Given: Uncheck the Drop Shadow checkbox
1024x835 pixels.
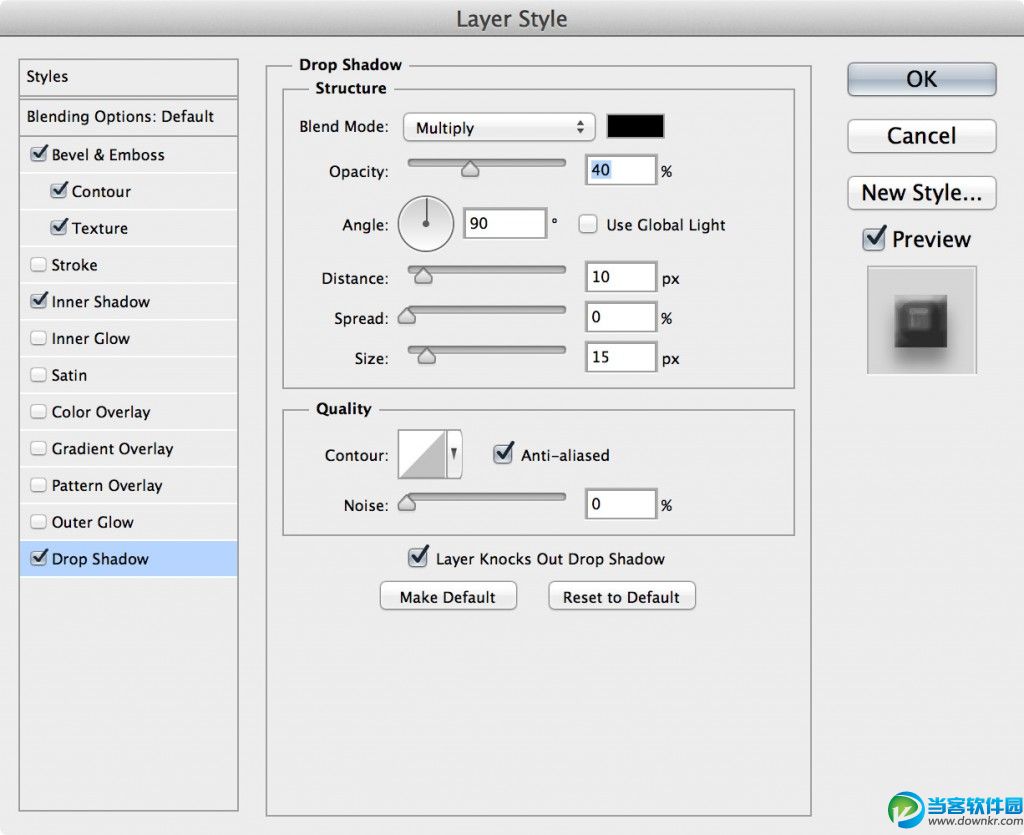Looking at the screenshot, I should pyautogui.click(x=39, y=558).
